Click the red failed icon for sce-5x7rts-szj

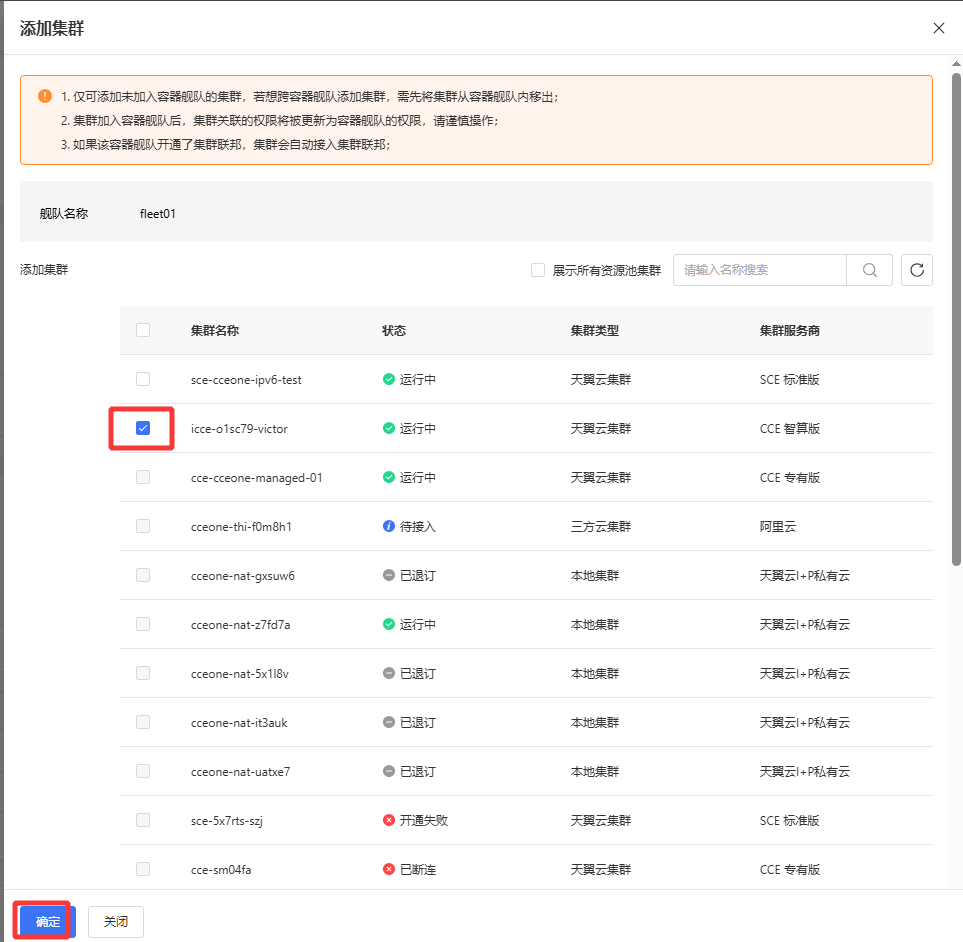[389, 820]
